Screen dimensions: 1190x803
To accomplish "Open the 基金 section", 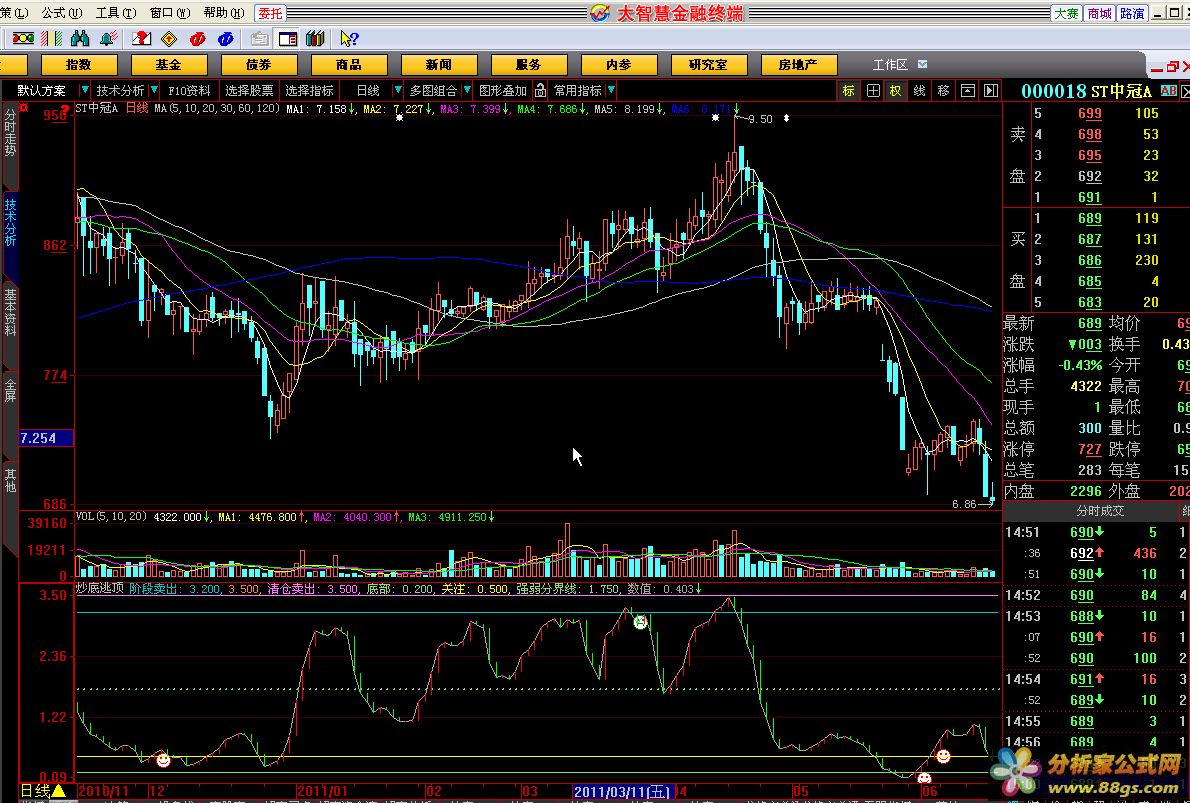I will click(x=168, y=65).
